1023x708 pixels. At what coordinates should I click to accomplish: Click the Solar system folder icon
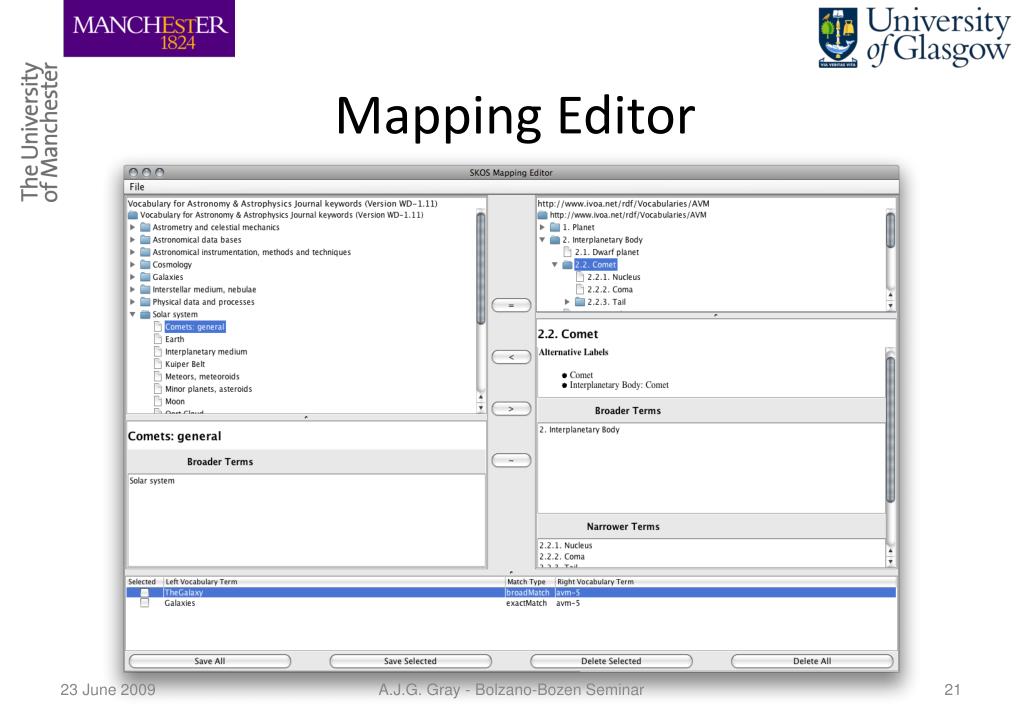[x=145, y=315]
